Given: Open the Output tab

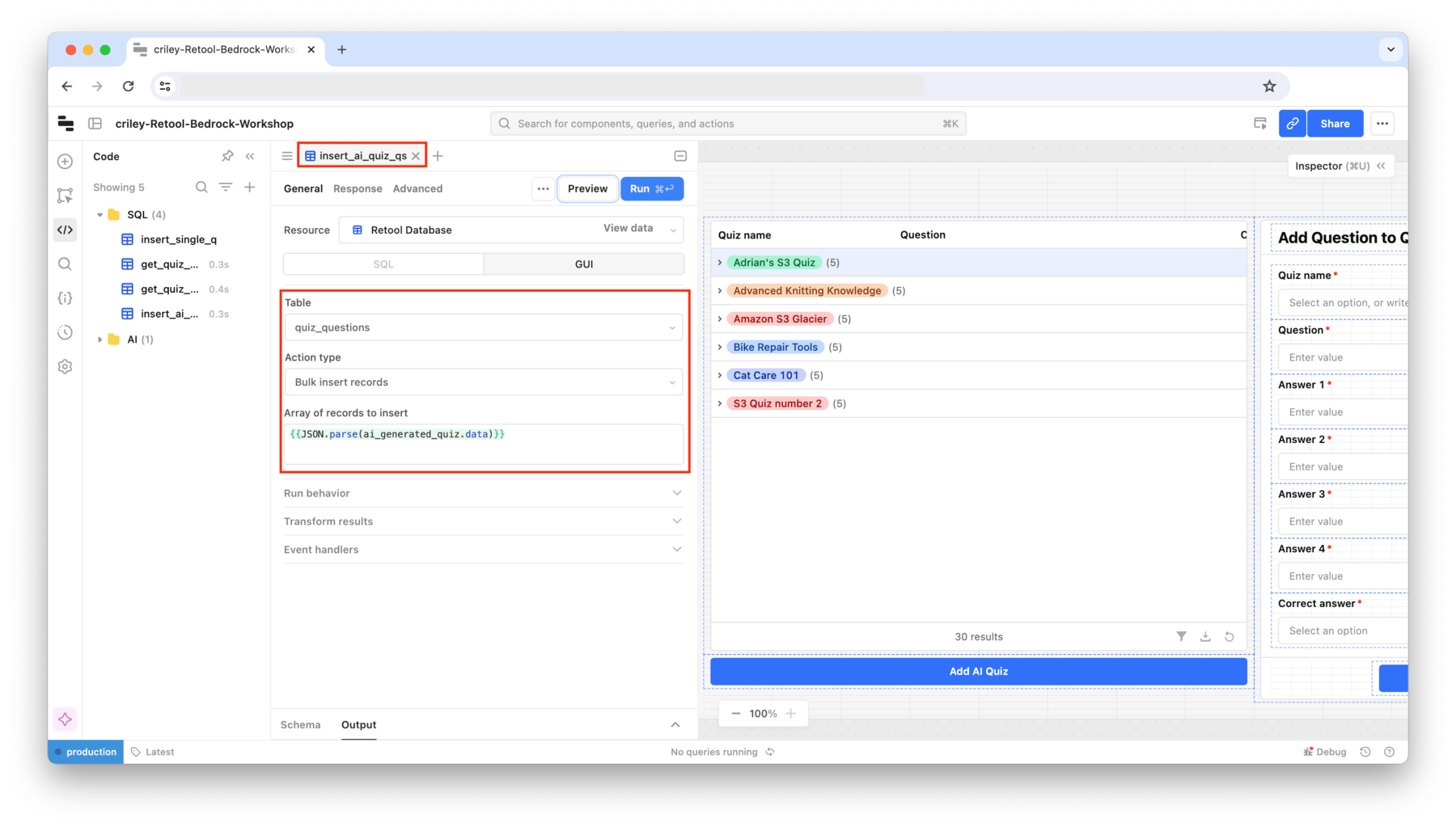Looking at the screenshot, I should (x=358, y=725).
